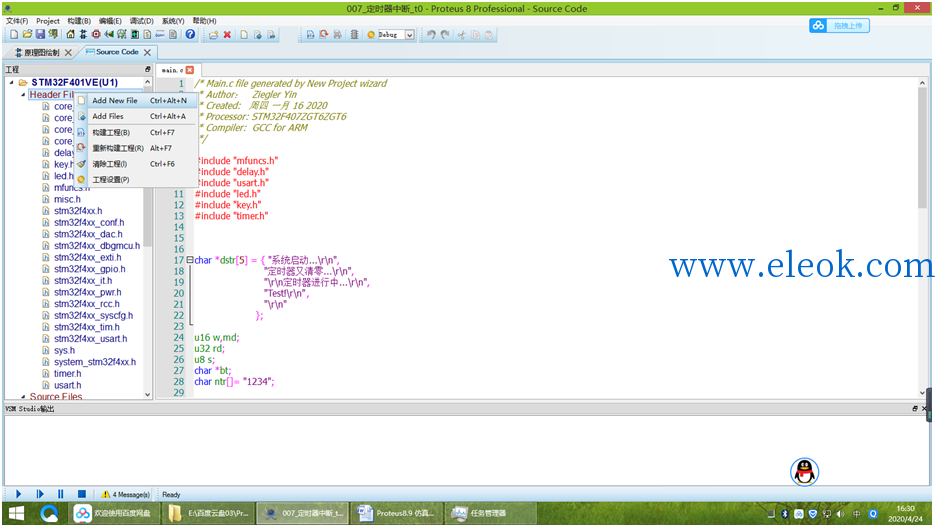
Task: Click the add-files folder toolbar icon
Action: pyautogui.click(x=213, y=35)
